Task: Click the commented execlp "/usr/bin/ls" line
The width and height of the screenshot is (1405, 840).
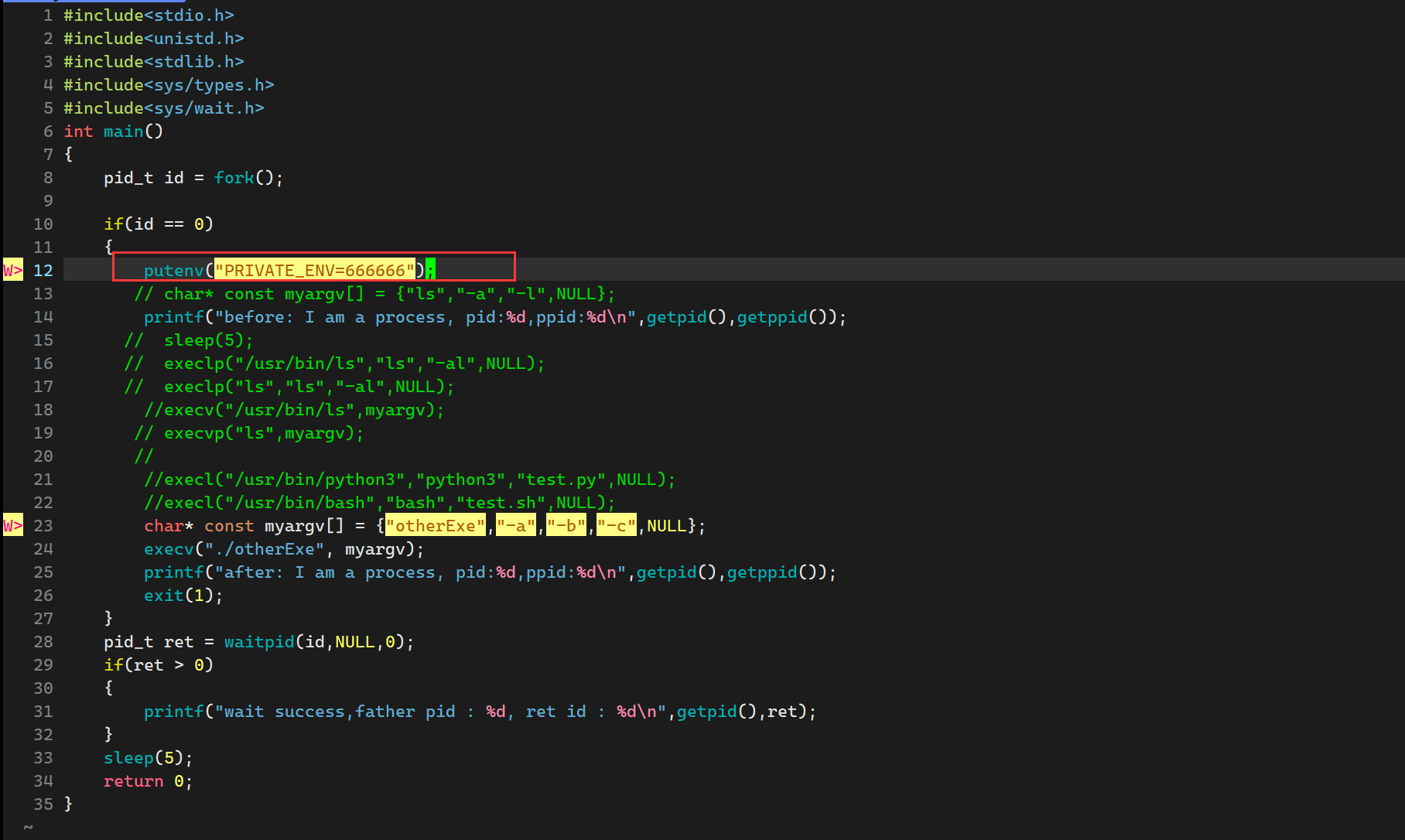Action: [334, 363]
